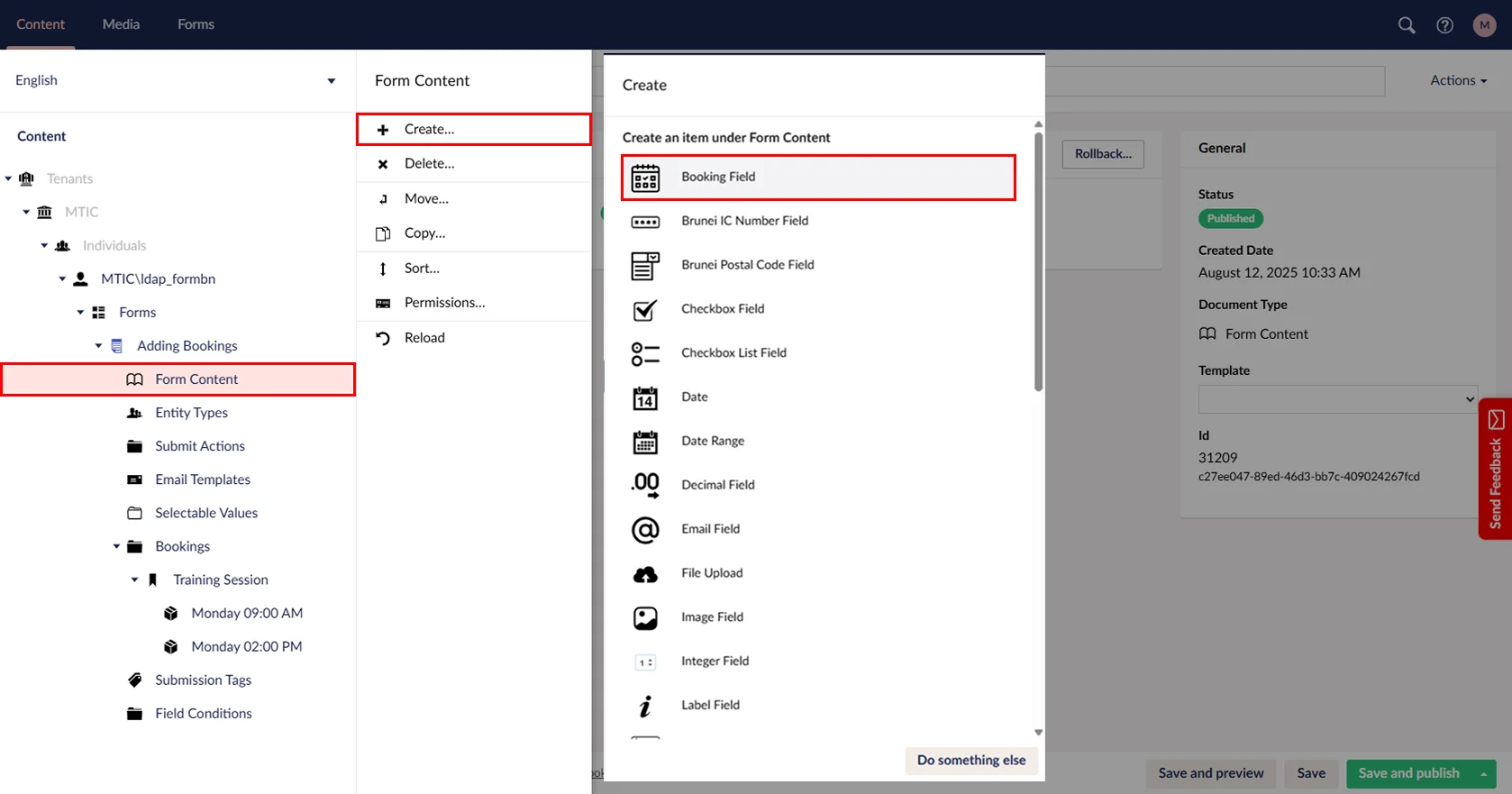Image resolution: width=1512 pixels, height=794 pixels.
Task: Switch to the Media tab
Action: pos(121,24)
